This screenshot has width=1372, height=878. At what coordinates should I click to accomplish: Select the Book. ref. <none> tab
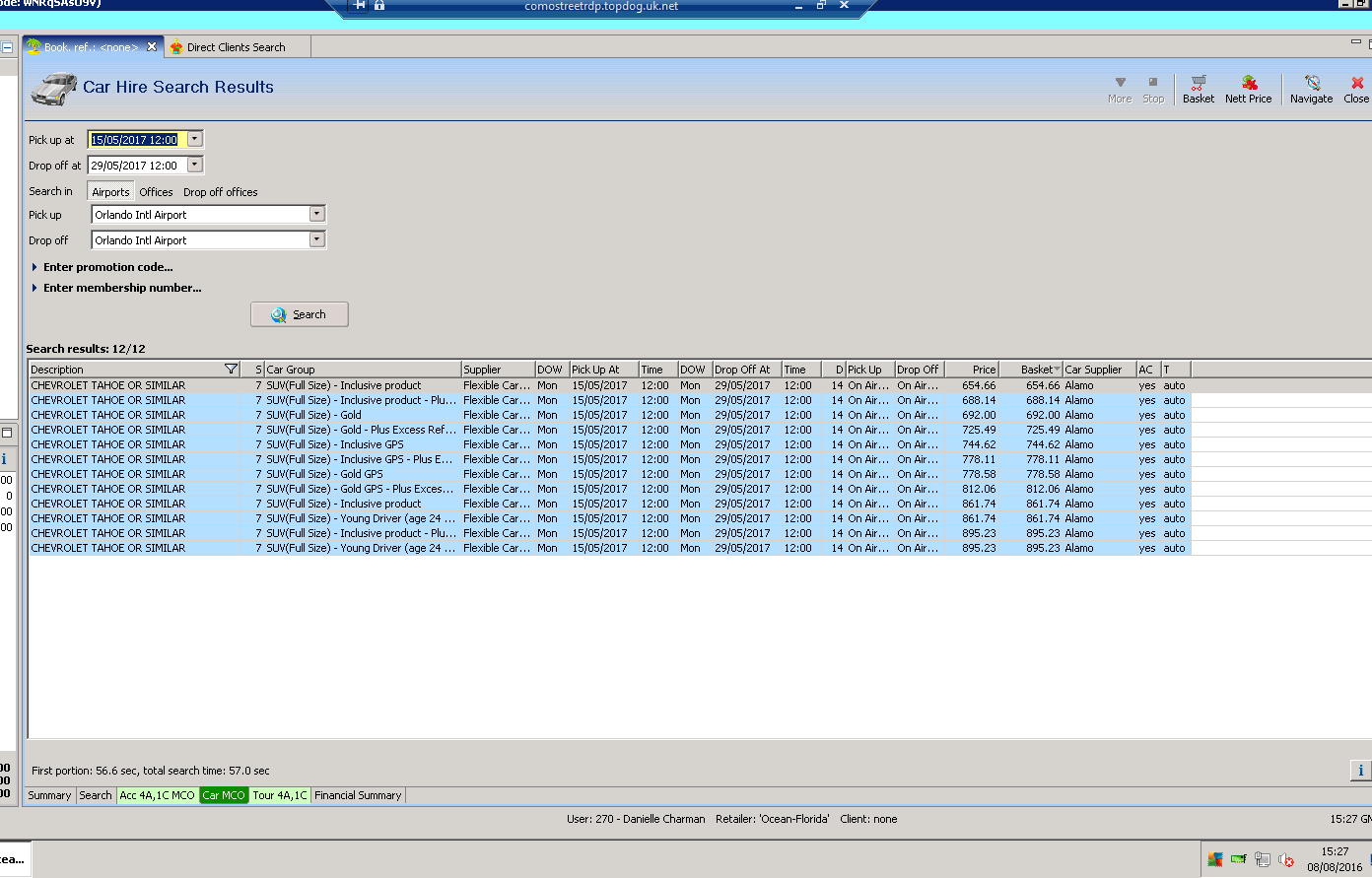pyautogui.click(x=91, y=47)
